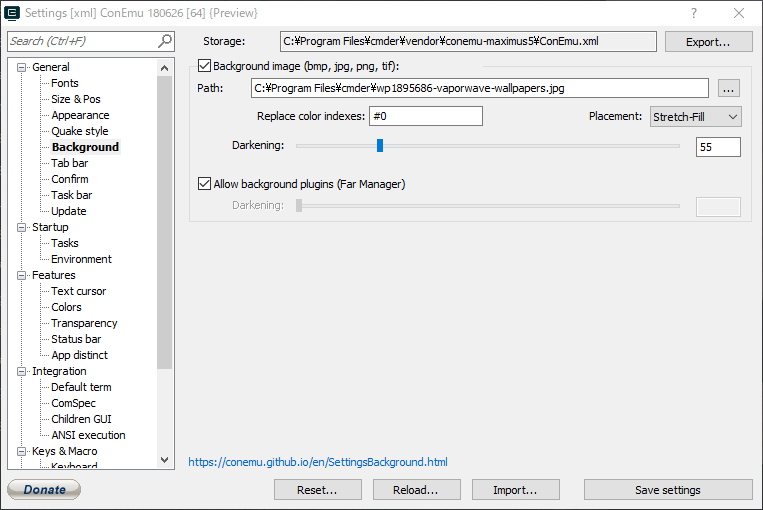
Task: Open the Tab bar settings page
Action: click(x=70, y=163)
